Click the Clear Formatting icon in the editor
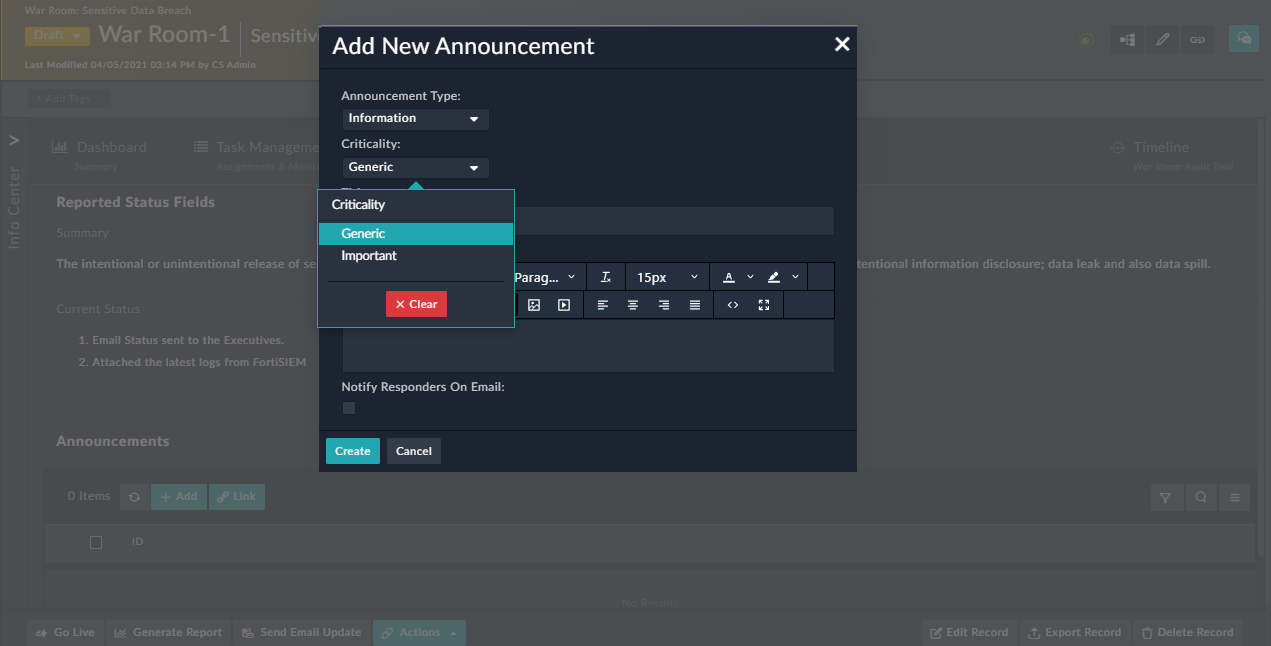The image size is (1271, 646). [605, 276]
